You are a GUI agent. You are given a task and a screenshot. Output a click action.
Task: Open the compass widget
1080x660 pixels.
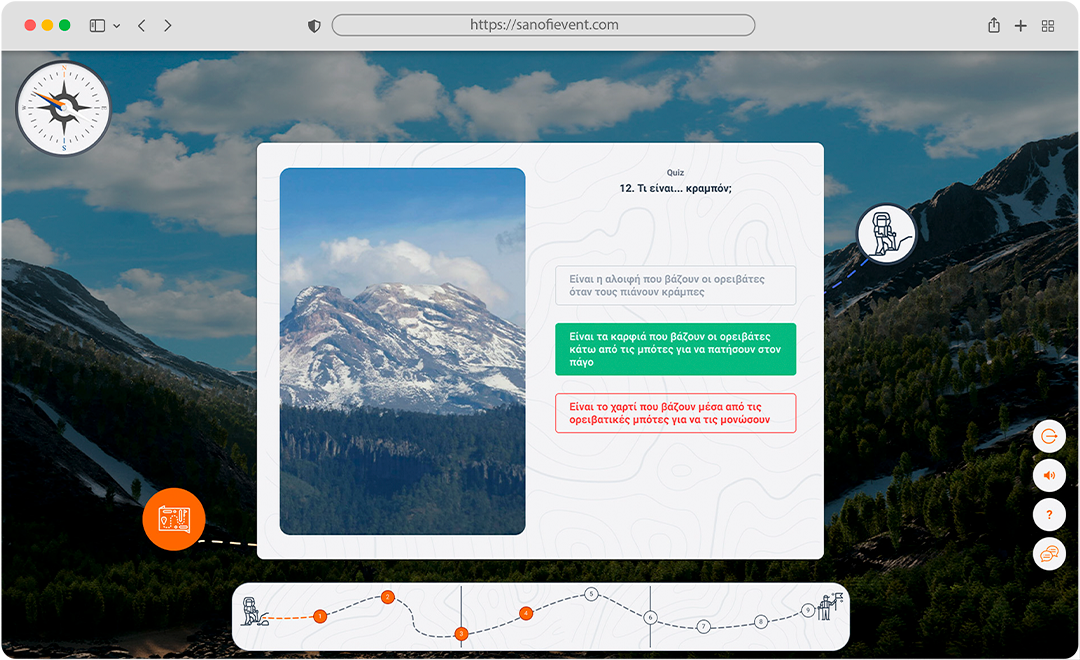point(63,107)
